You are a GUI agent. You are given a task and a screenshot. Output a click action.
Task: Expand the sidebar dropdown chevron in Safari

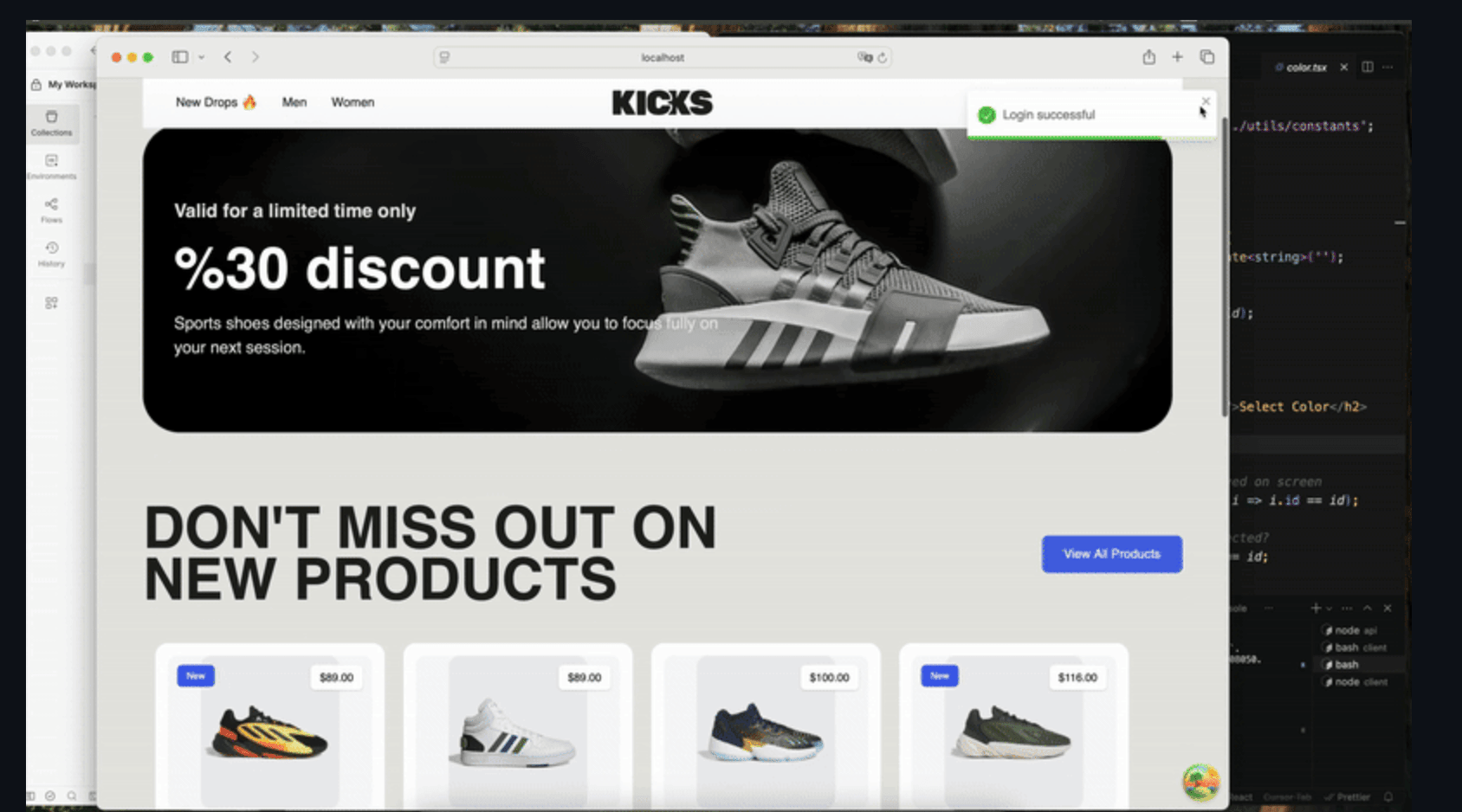(201, 58)
